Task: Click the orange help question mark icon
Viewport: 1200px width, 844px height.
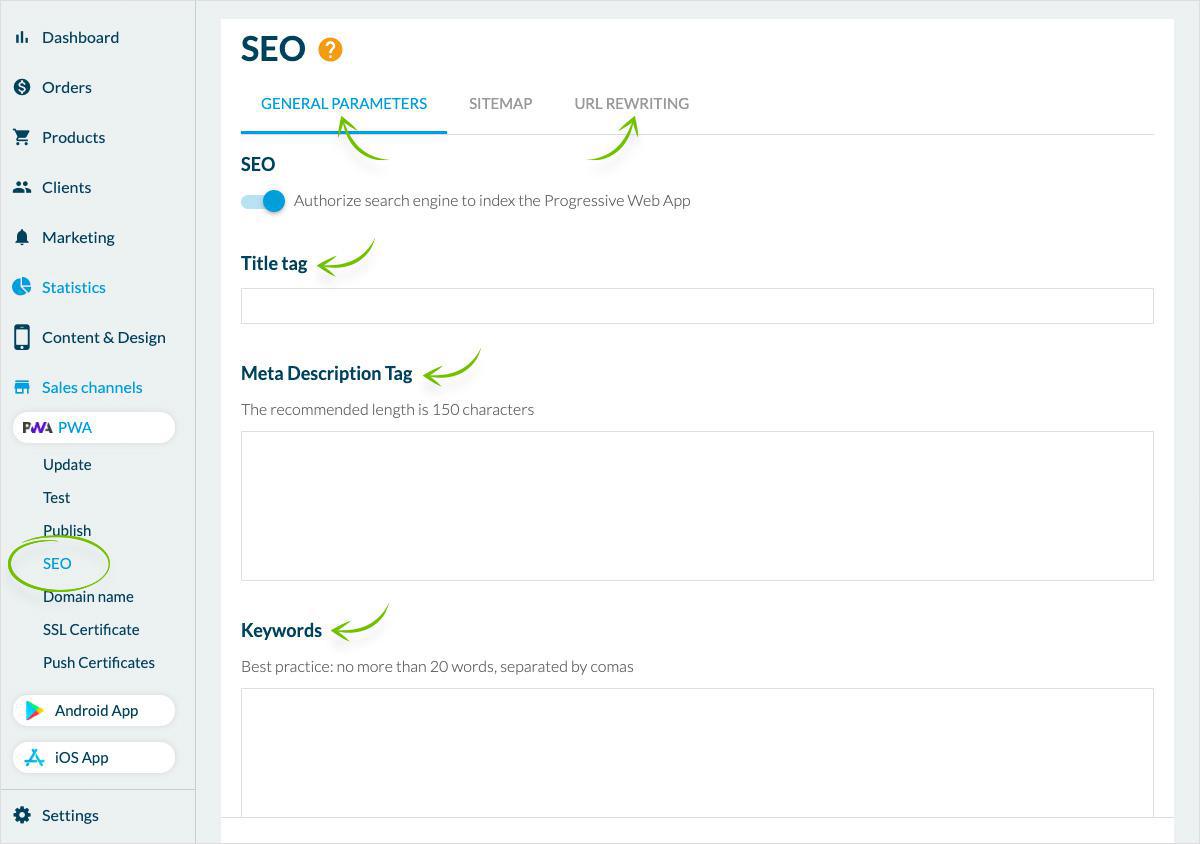Action: point(330,49)
